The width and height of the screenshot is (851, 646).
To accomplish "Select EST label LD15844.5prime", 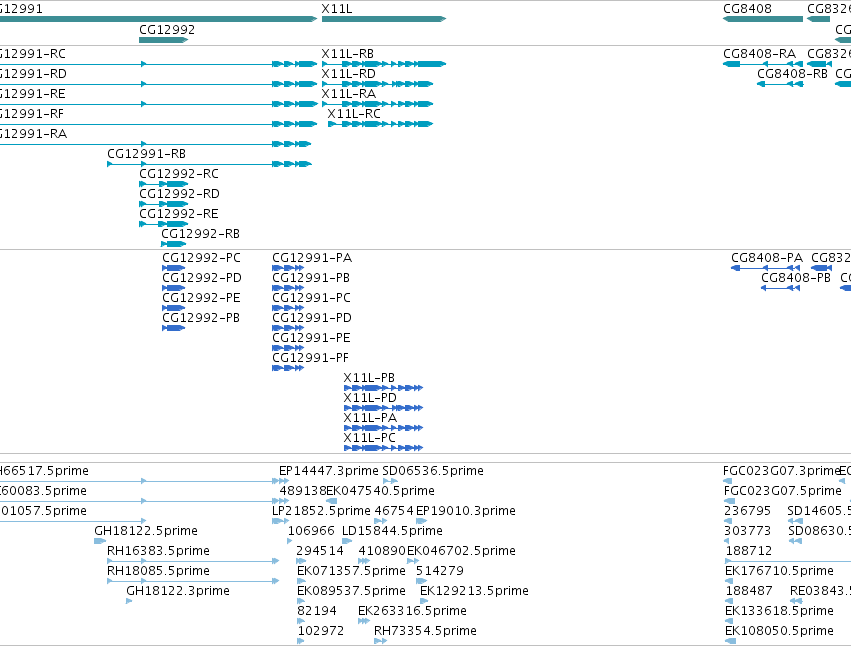I will click(x=392, y=531).
